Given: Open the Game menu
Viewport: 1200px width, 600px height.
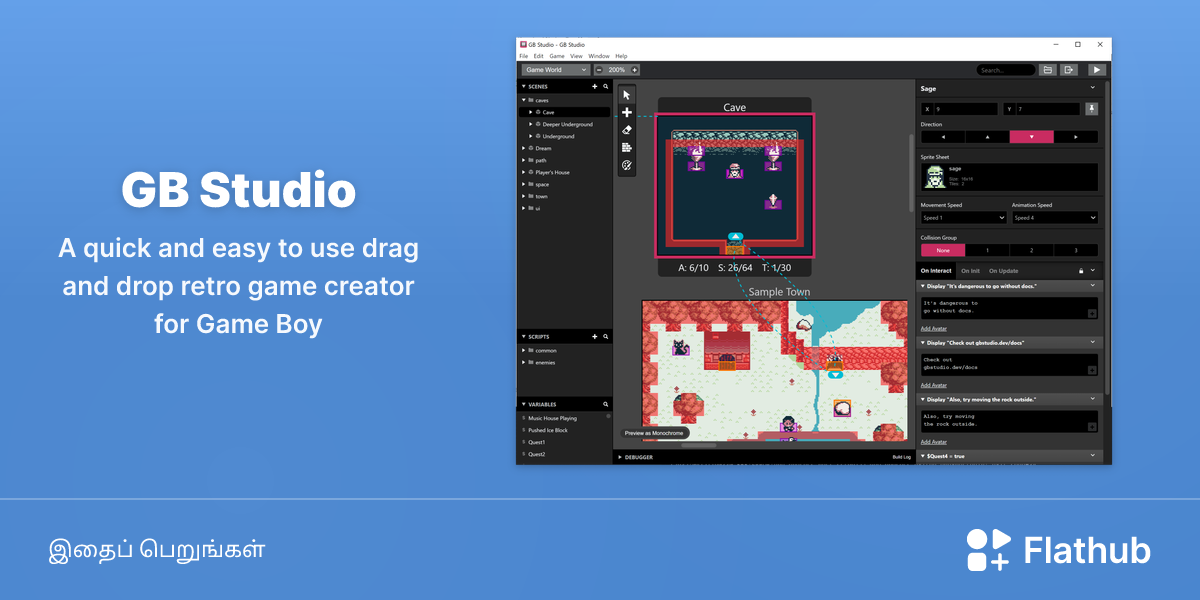Looking at the screenshot, I should [x=557, y=56].
